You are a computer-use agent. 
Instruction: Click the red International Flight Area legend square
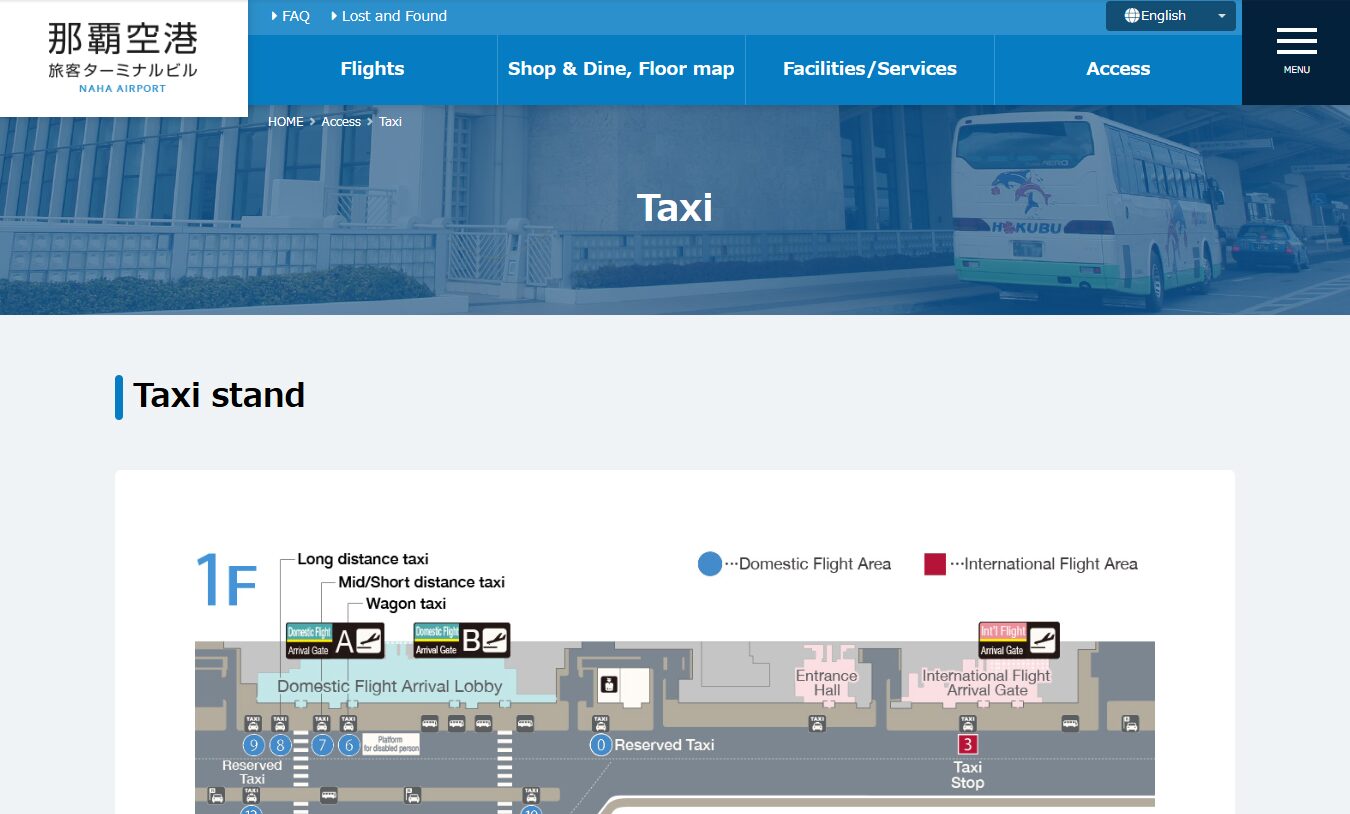(934, 564)
